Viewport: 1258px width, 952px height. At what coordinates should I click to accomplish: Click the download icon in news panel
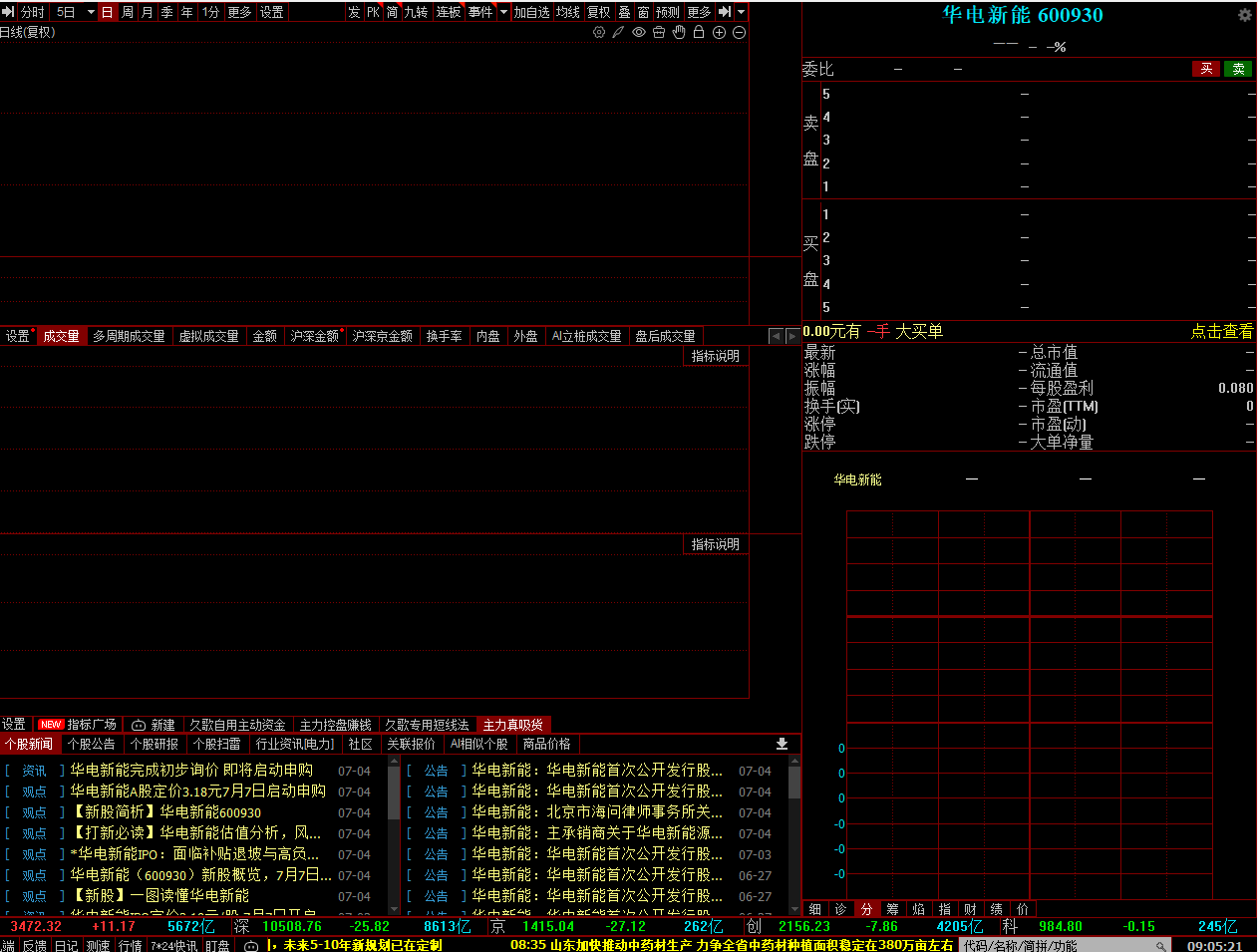(x=782, y=744)
